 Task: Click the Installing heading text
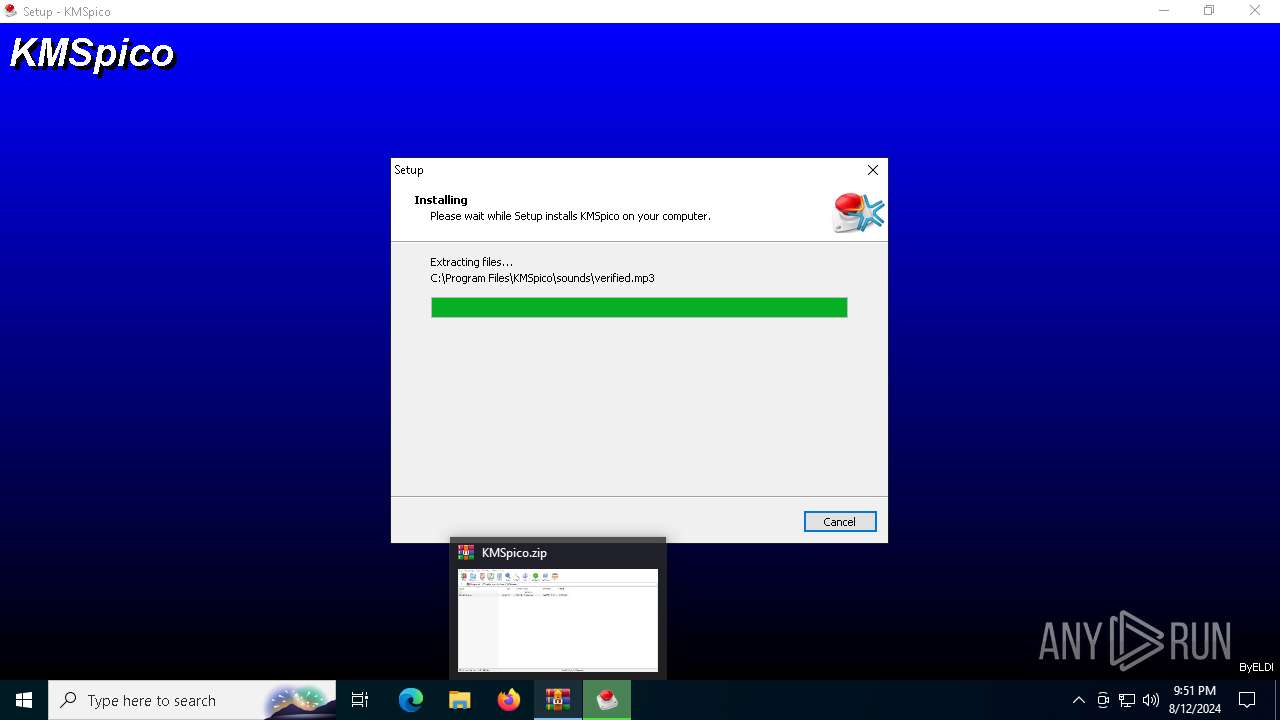coord(441,200)
